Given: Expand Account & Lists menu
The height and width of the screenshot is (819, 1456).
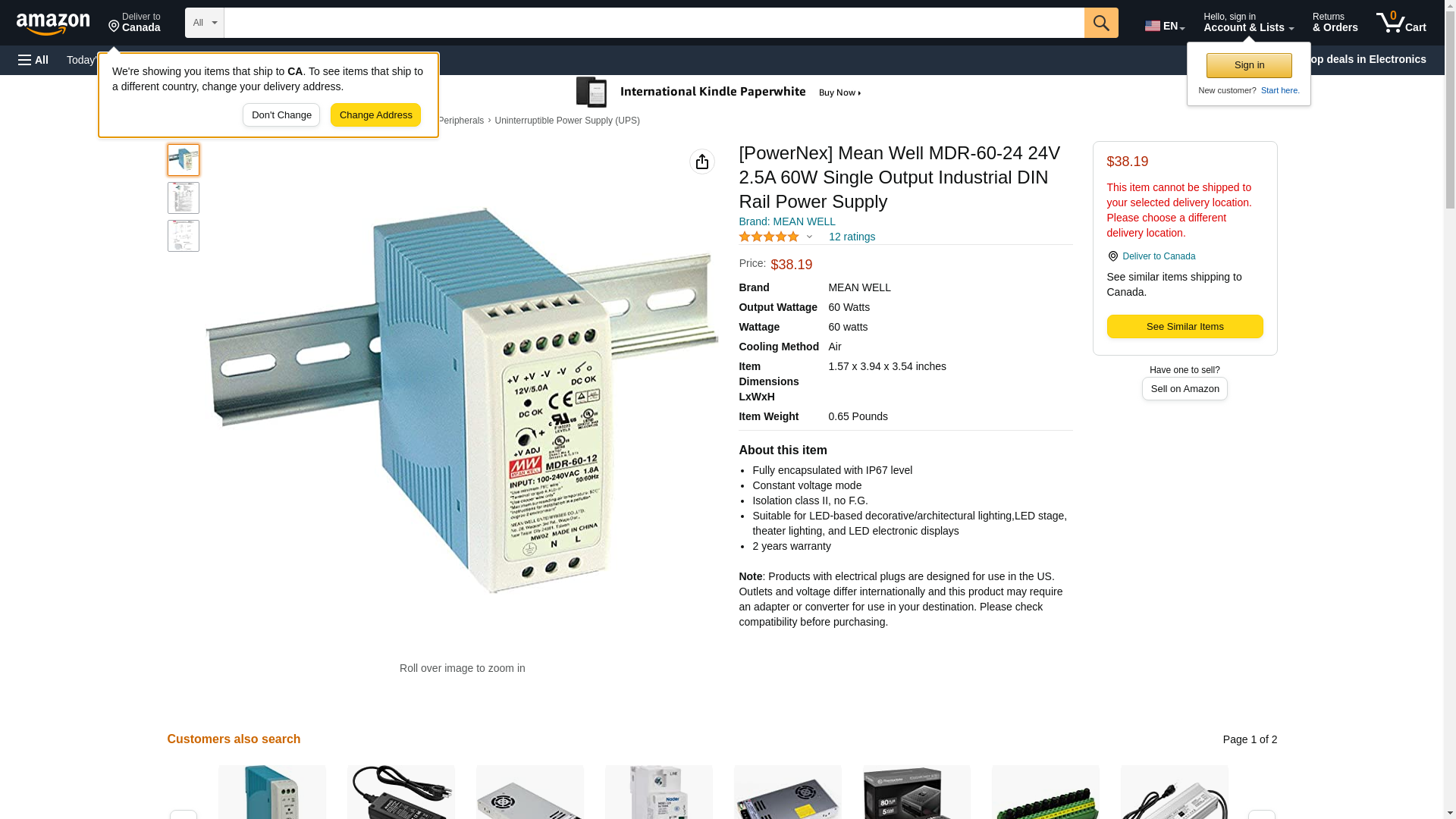Looking at the screenshot, I should 1248,23.
